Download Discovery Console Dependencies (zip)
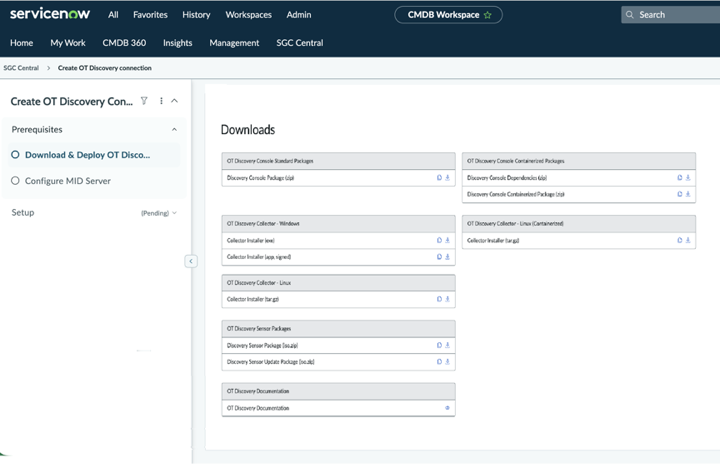This screenshot has height=468, width=720. coord(688,178)
